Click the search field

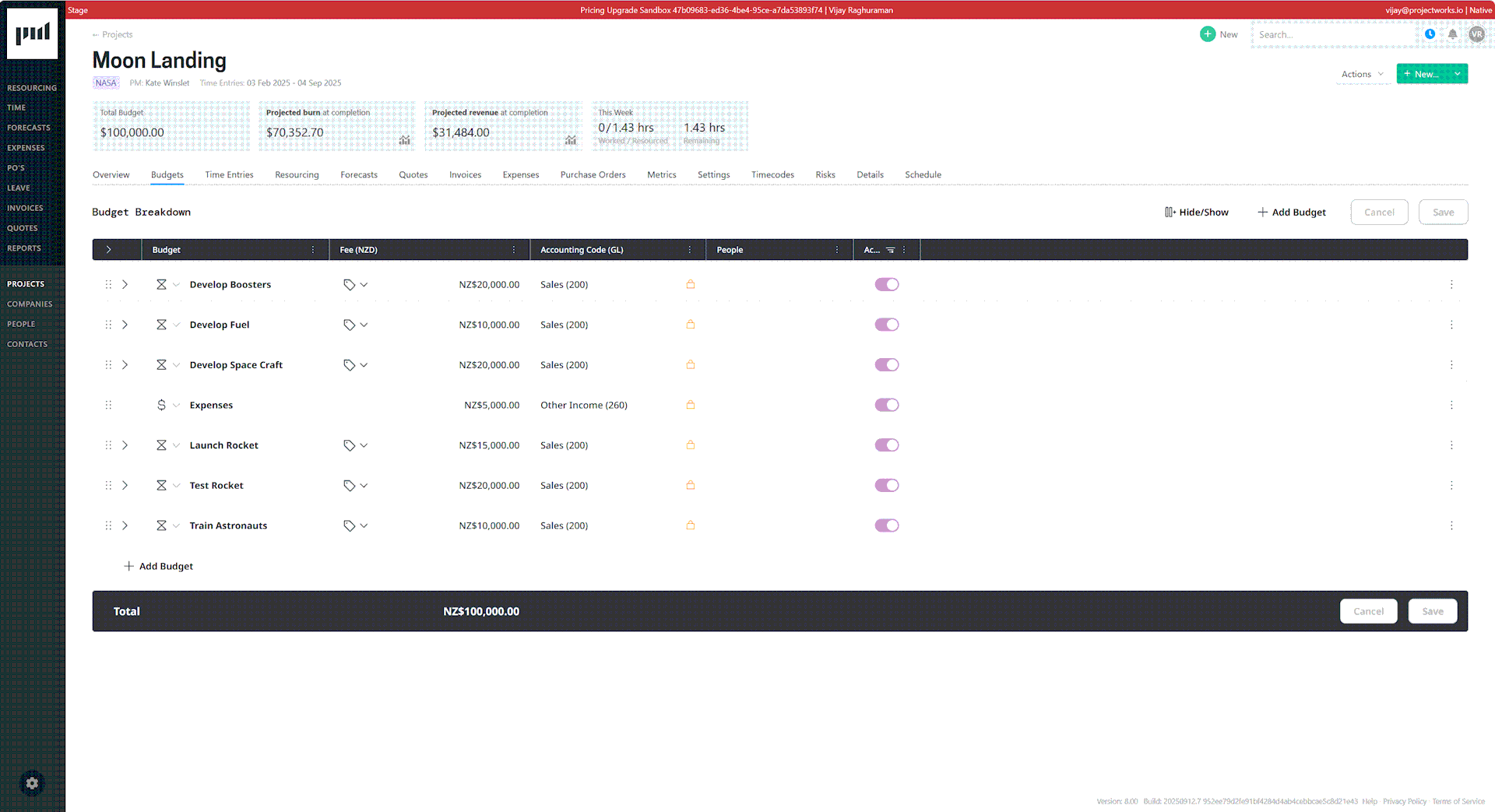[x=1333, y=34]
